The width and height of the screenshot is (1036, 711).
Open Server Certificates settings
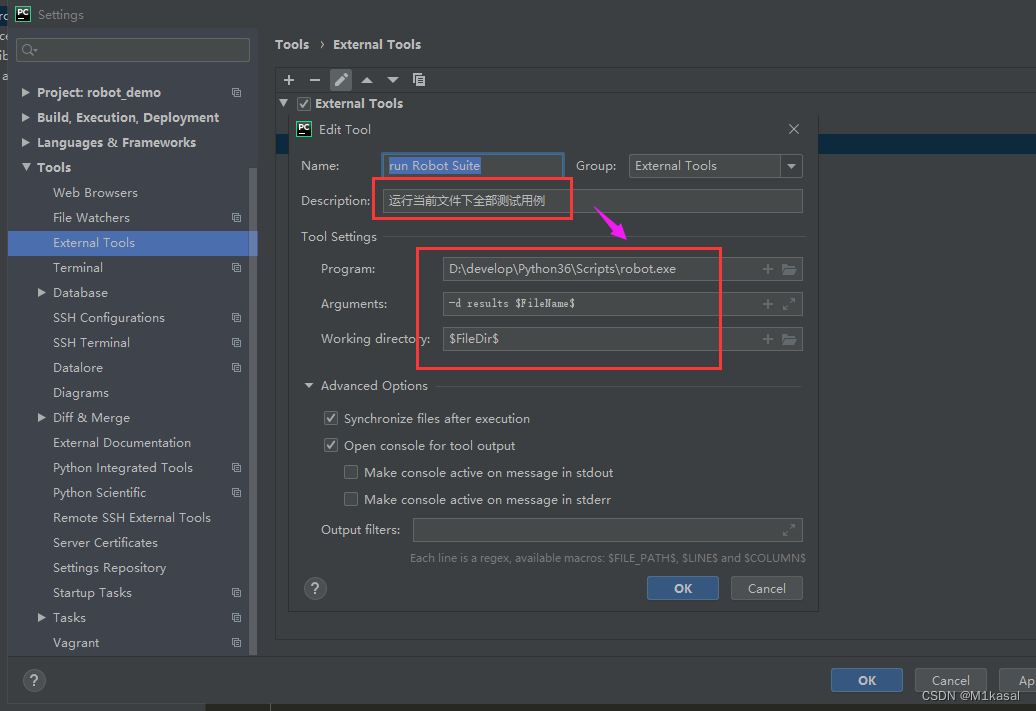(105, 543)
